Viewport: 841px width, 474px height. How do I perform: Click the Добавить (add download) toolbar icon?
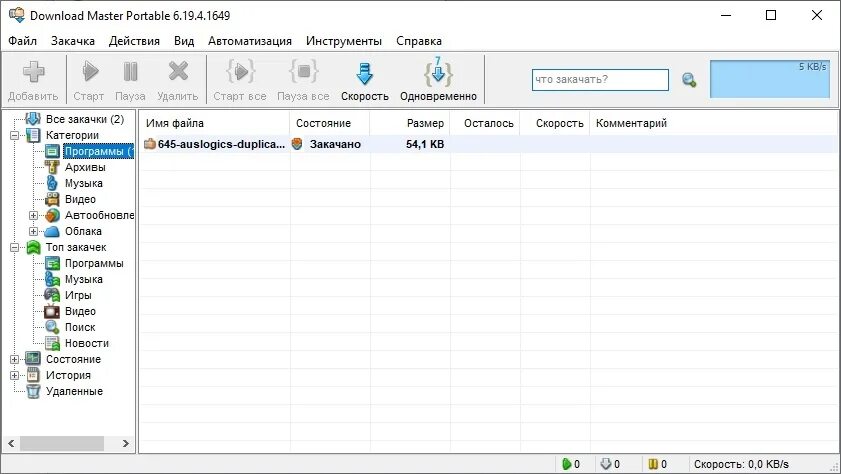click(x=33, y=72)
